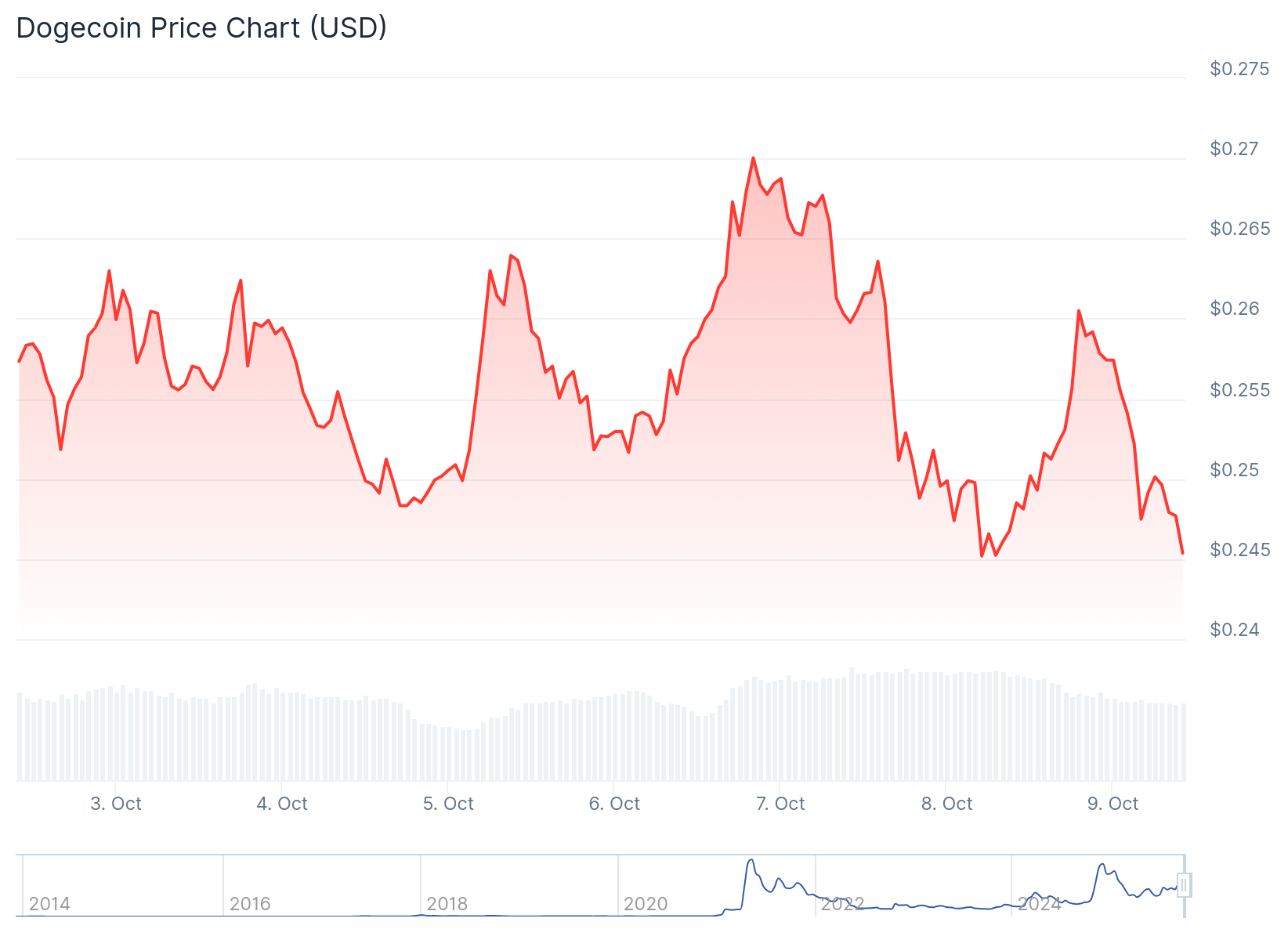
Task: Click the 7. Oct x-axis label
Action: click(x=780, y=804)
